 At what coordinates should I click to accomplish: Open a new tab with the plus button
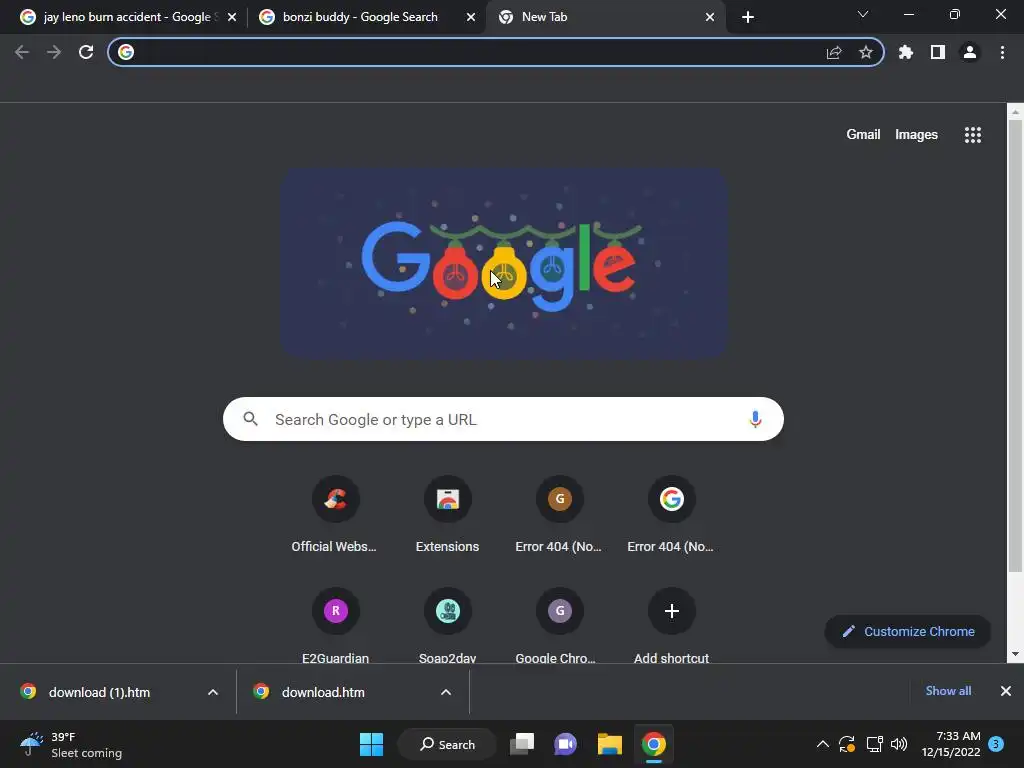click(x=748, y=18)
